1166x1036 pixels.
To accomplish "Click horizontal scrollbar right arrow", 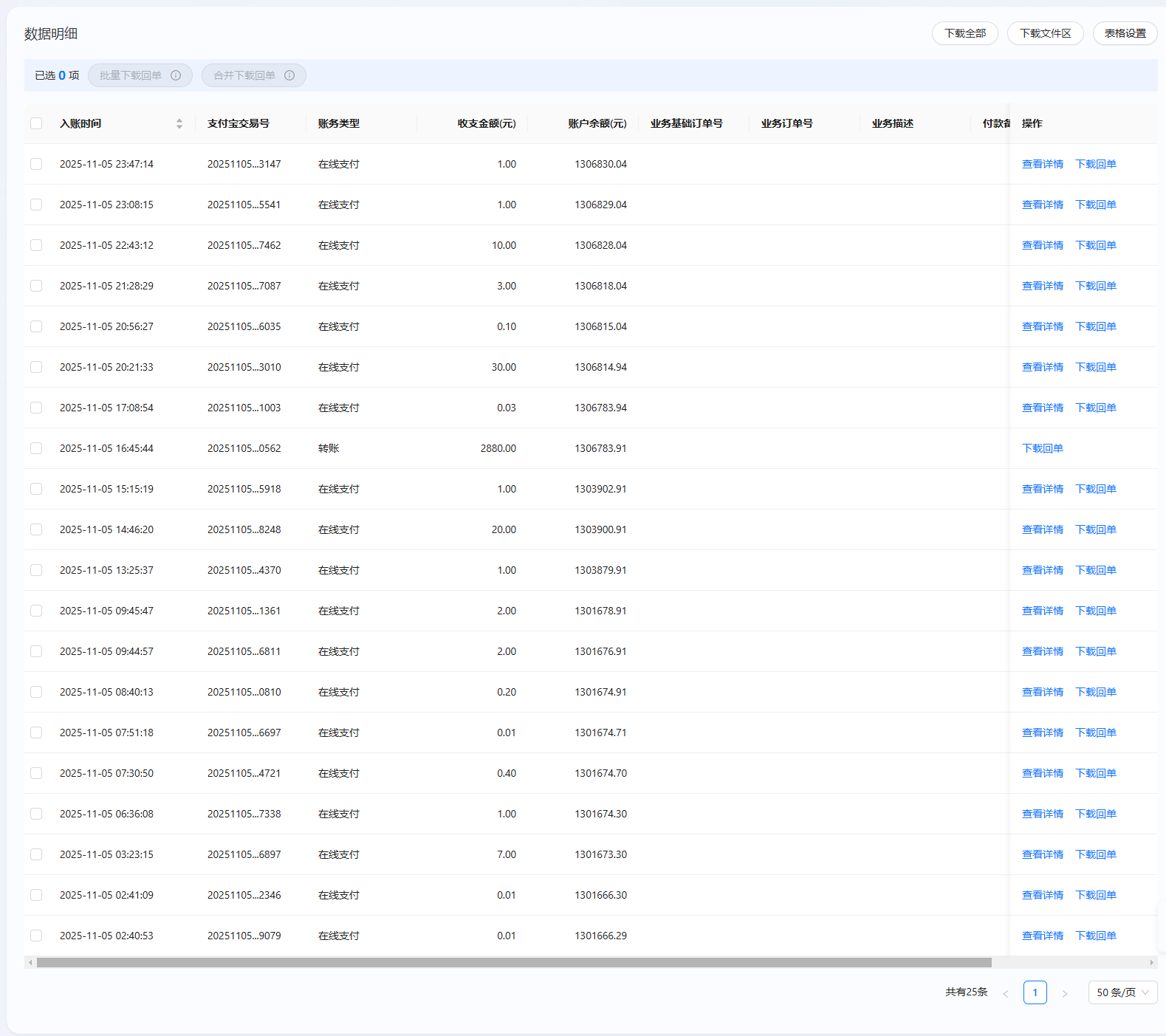I will coord(1151,962).
